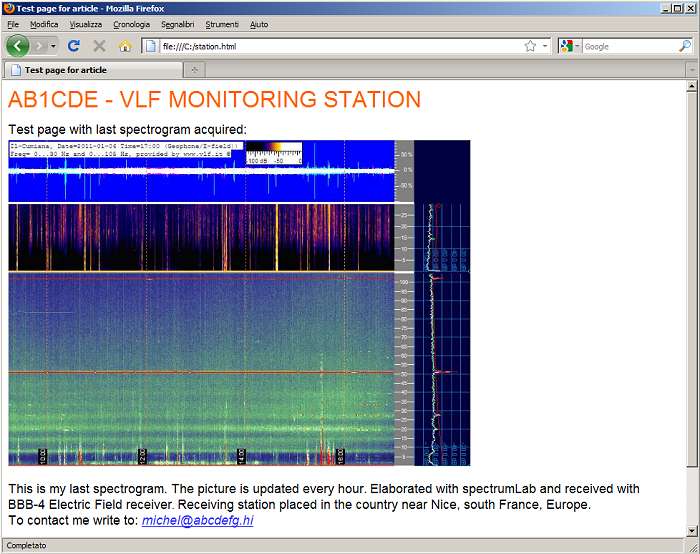The width and height of the screenshot is (700, 554).
Task: Open the Strumenti menu
Action: 222,25
